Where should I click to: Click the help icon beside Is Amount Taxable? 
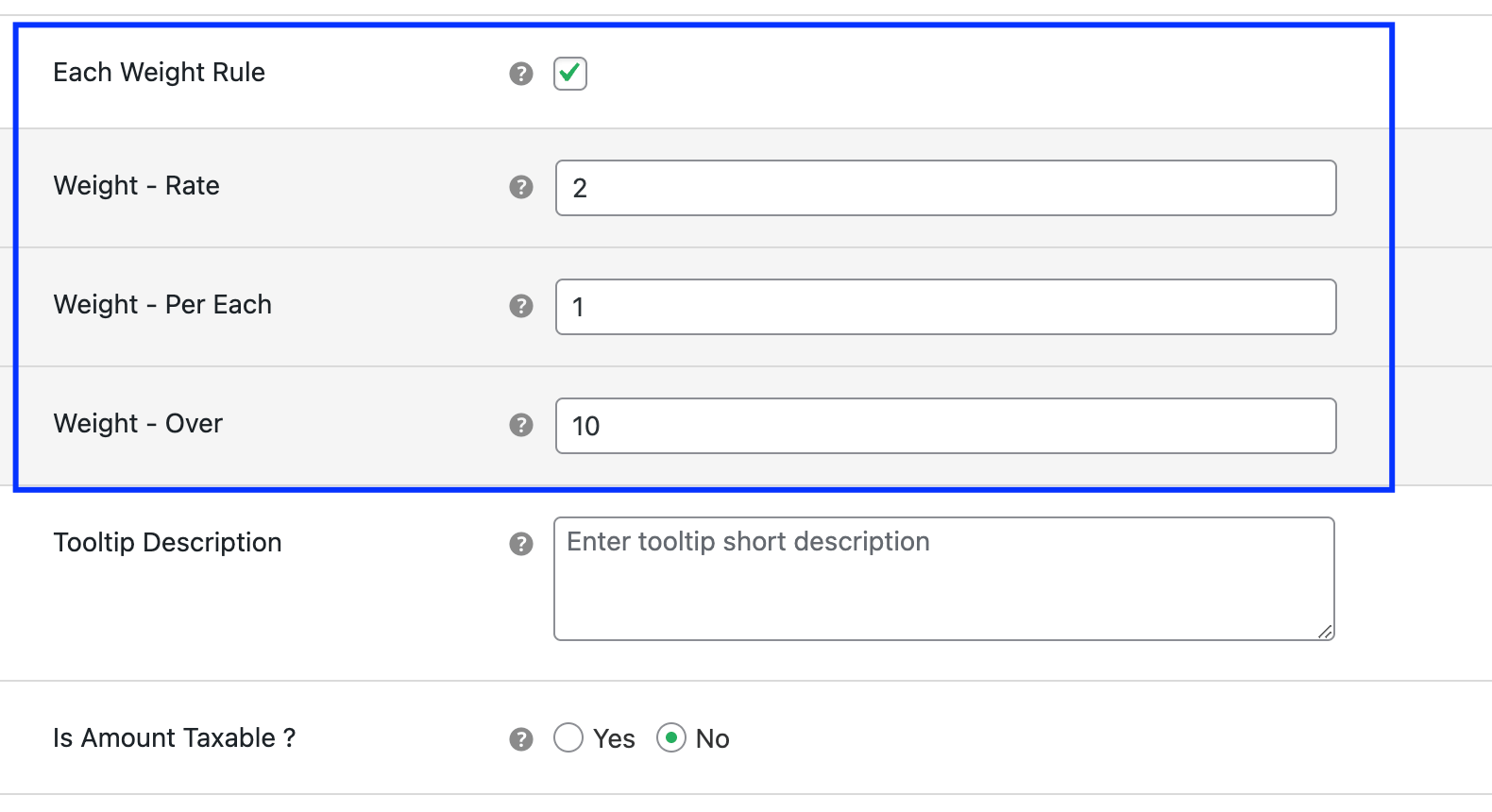pyautogui.click(x=520, y=740)
